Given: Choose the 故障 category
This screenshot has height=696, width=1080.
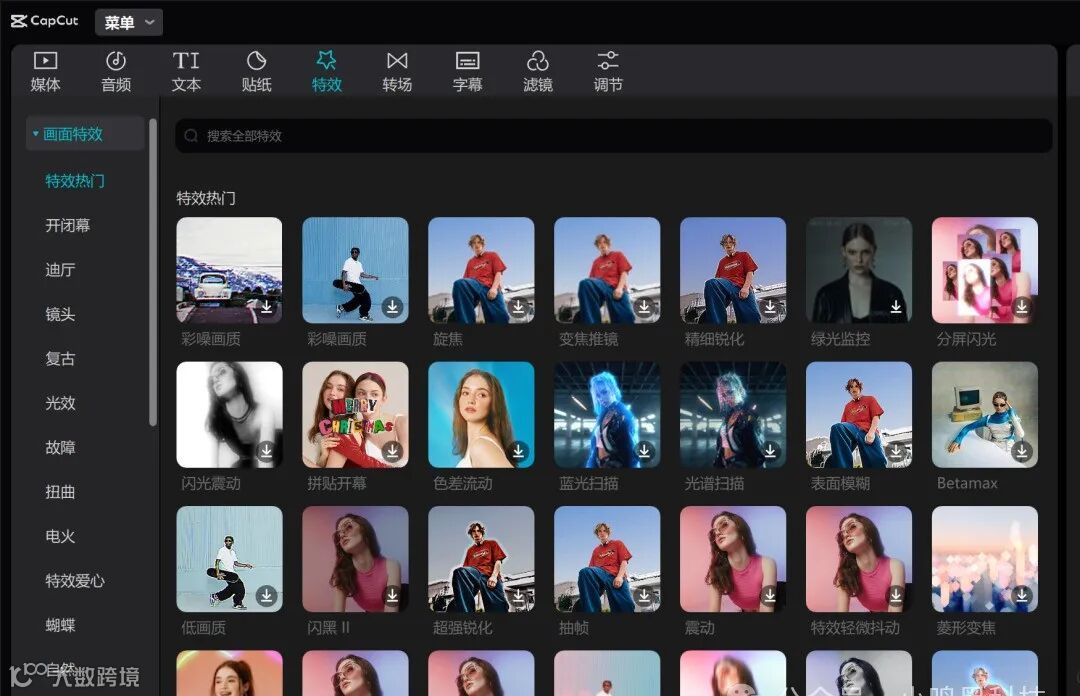Looking at the screenshot, I should click(x=60, y=448).
